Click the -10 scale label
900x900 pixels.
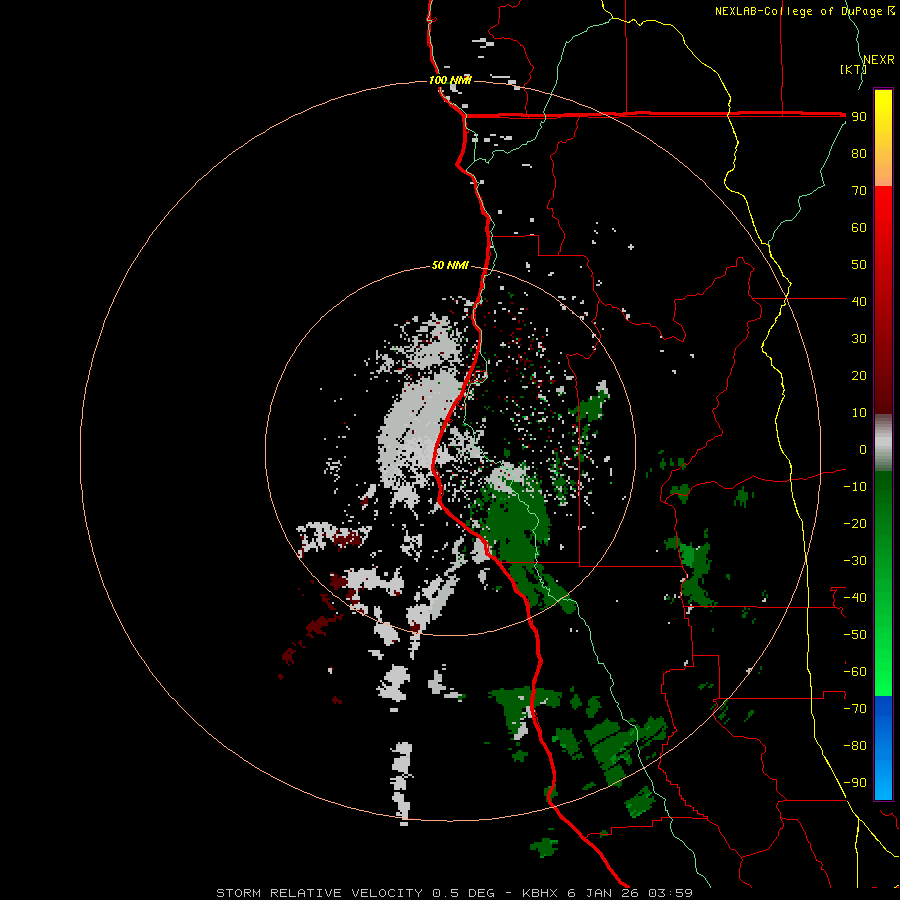(855, 487)
